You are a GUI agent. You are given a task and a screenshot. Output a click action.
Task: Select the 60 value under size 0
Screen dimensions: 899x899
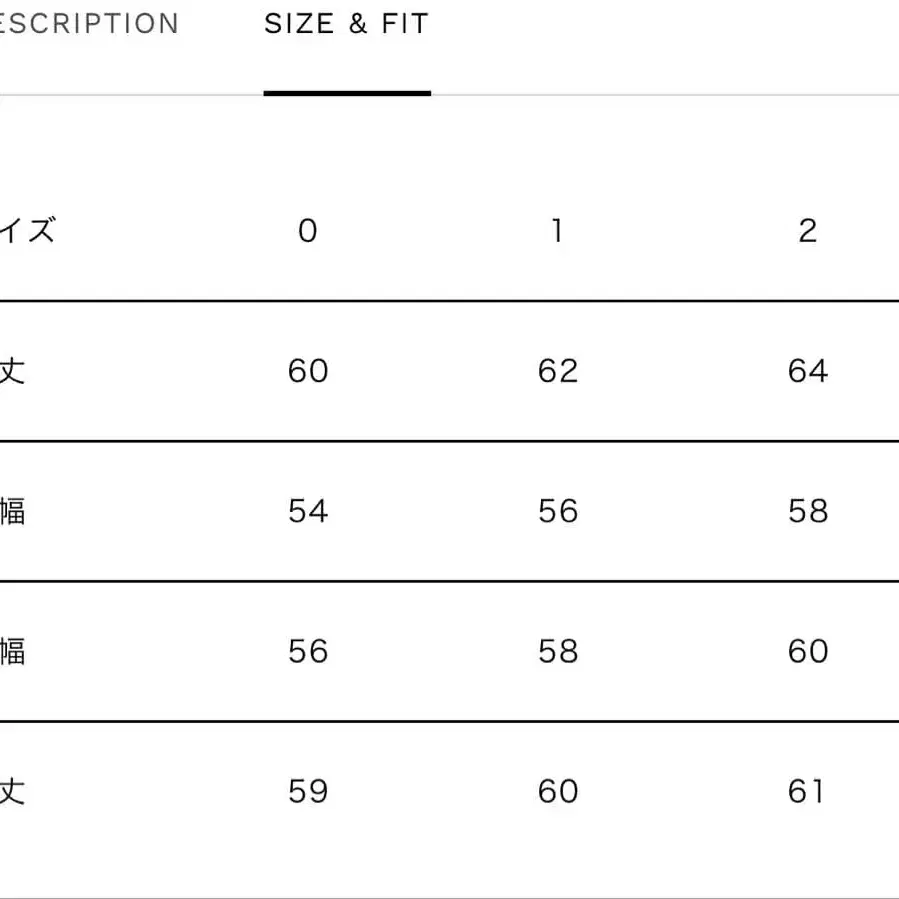tap(308, 371)
